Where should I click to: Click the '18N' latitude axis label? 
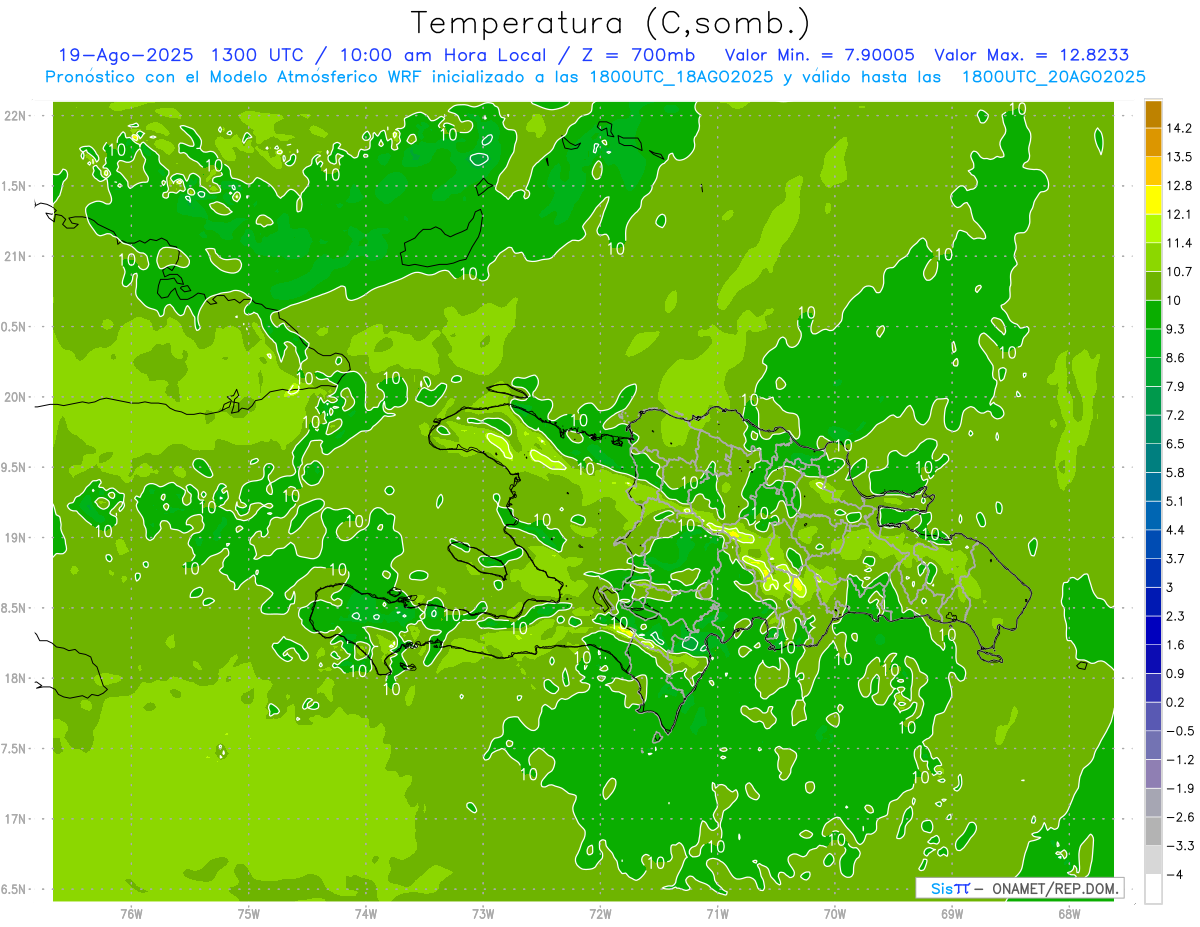click(16, 679)
